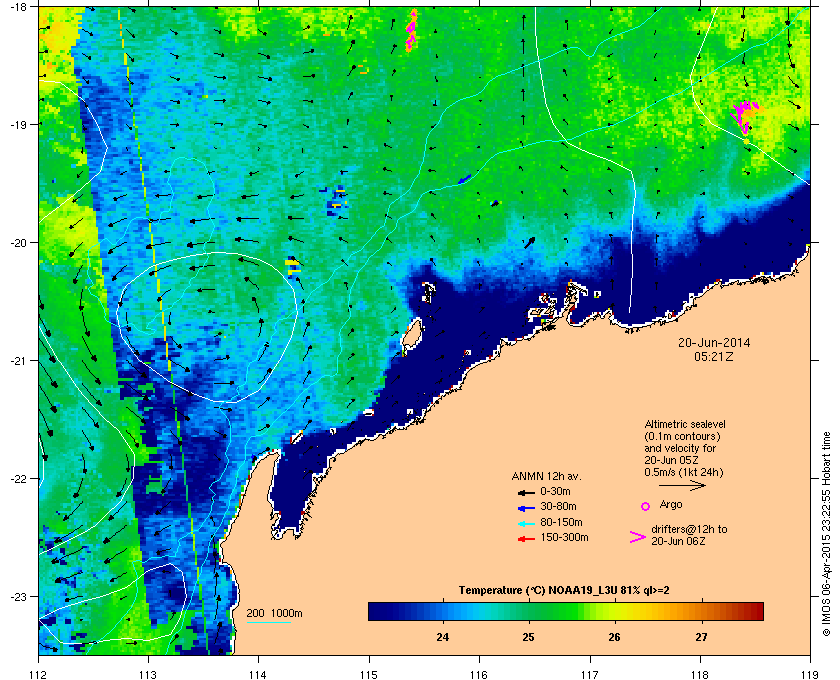
Task: Click the 26 tick on colorbar
Action: click(614, 637)
